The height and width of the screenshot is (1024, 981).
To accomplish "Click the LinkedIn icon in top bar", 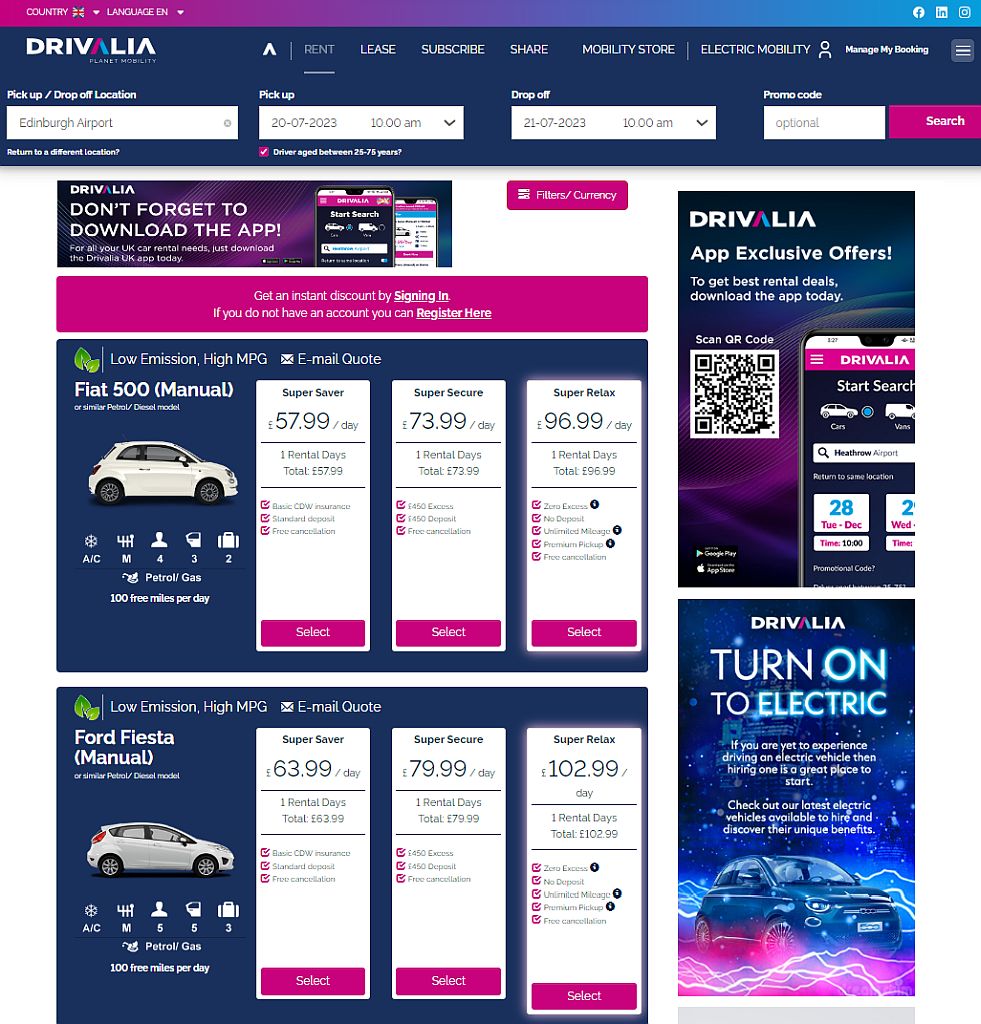I will pyautogui.click(x=941, y=12).
